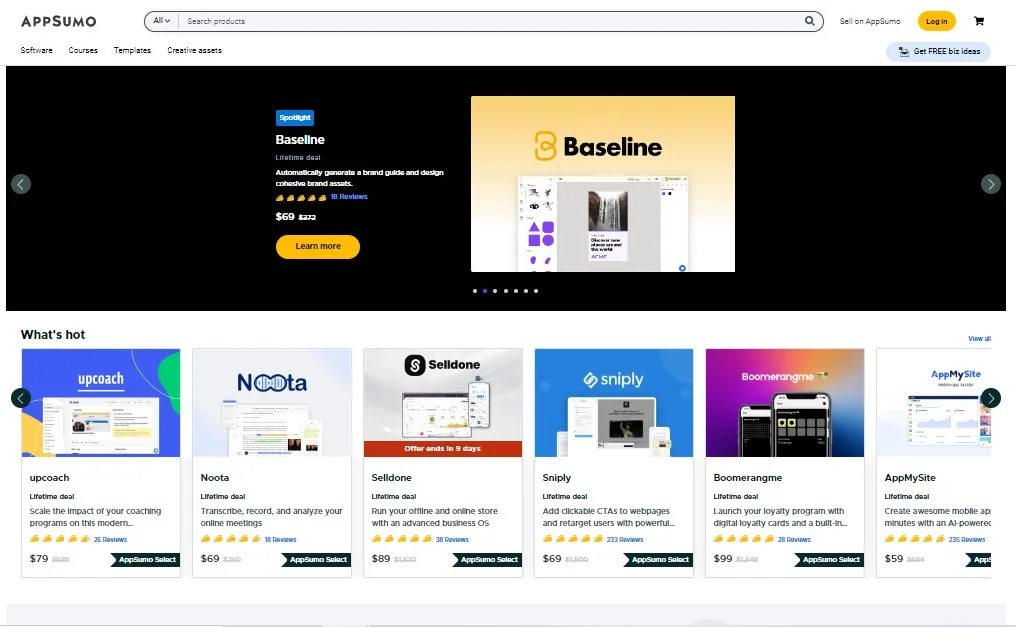Open upcoach 26 Reviews link

click(x=110, y=540)
